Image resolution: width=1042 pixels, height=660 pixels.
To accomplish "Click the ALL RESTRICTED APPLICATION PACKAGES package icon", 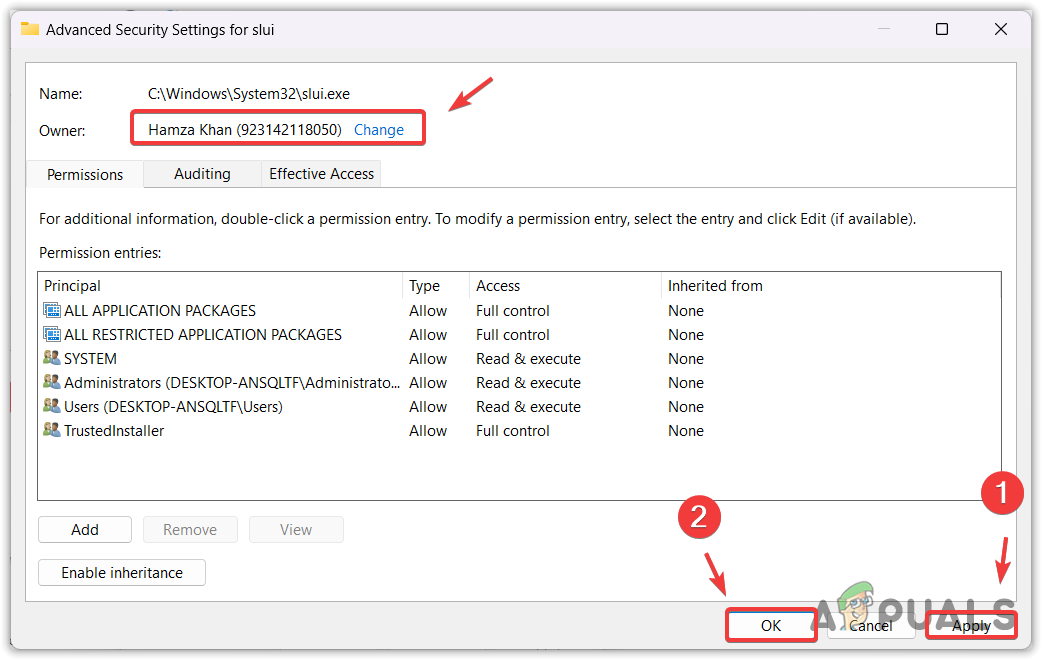I will point(51,334).
